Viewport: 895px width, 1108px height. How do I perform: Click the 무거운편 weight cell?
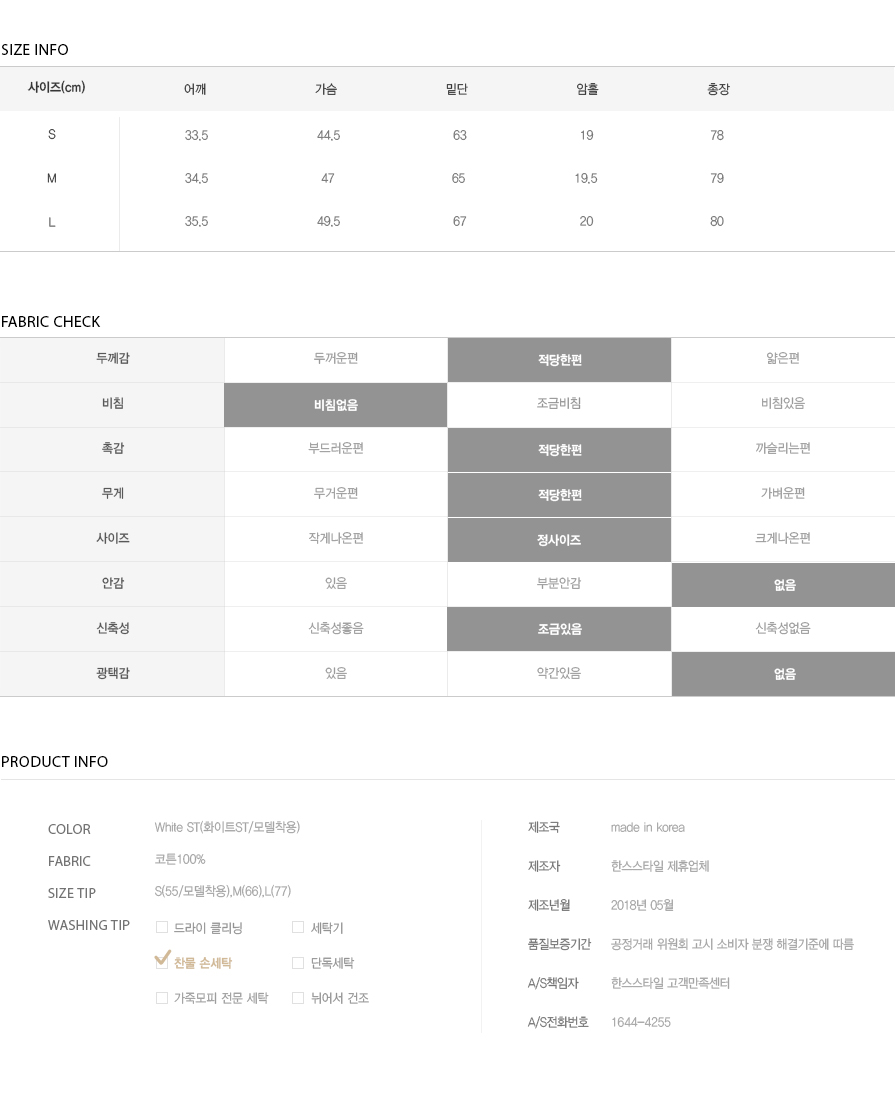tap(336, 493)
